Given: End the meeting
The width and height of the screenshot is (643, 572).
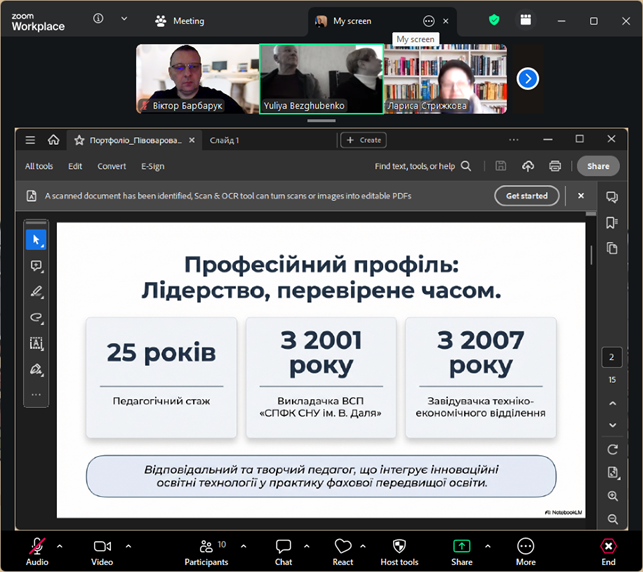Looking at the screenshot, I should 608,551.
